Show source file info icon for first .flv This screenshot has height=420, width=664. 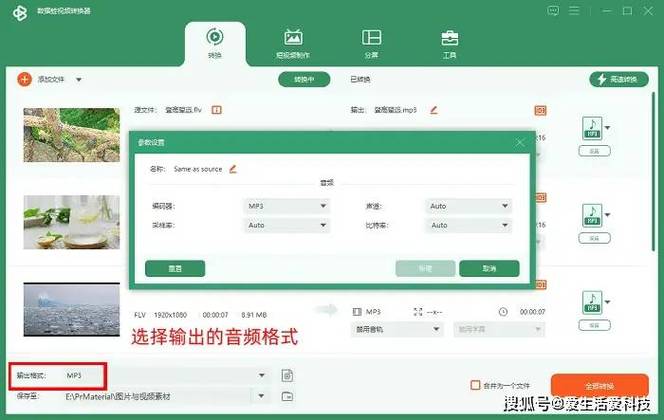pos(216,110)
